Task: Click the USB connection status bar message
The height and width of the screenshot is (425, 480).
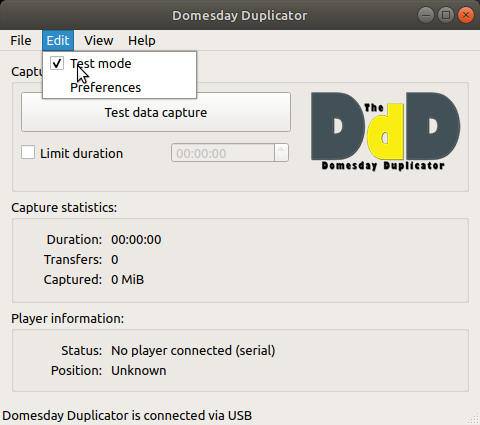Action: click(127, 416)
